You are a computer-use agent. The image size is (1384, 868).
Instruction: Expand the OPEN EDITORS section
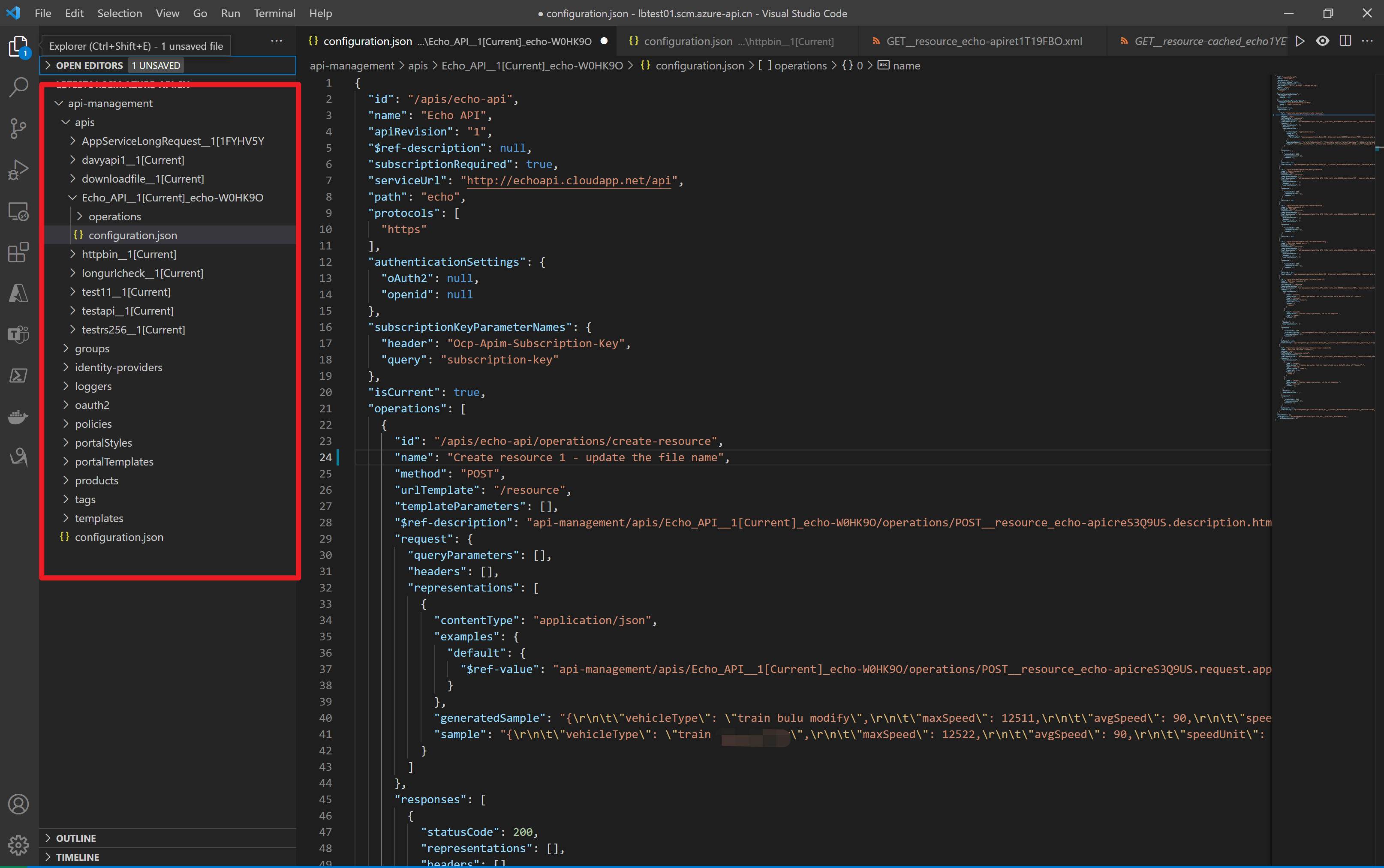coord(89,66)
